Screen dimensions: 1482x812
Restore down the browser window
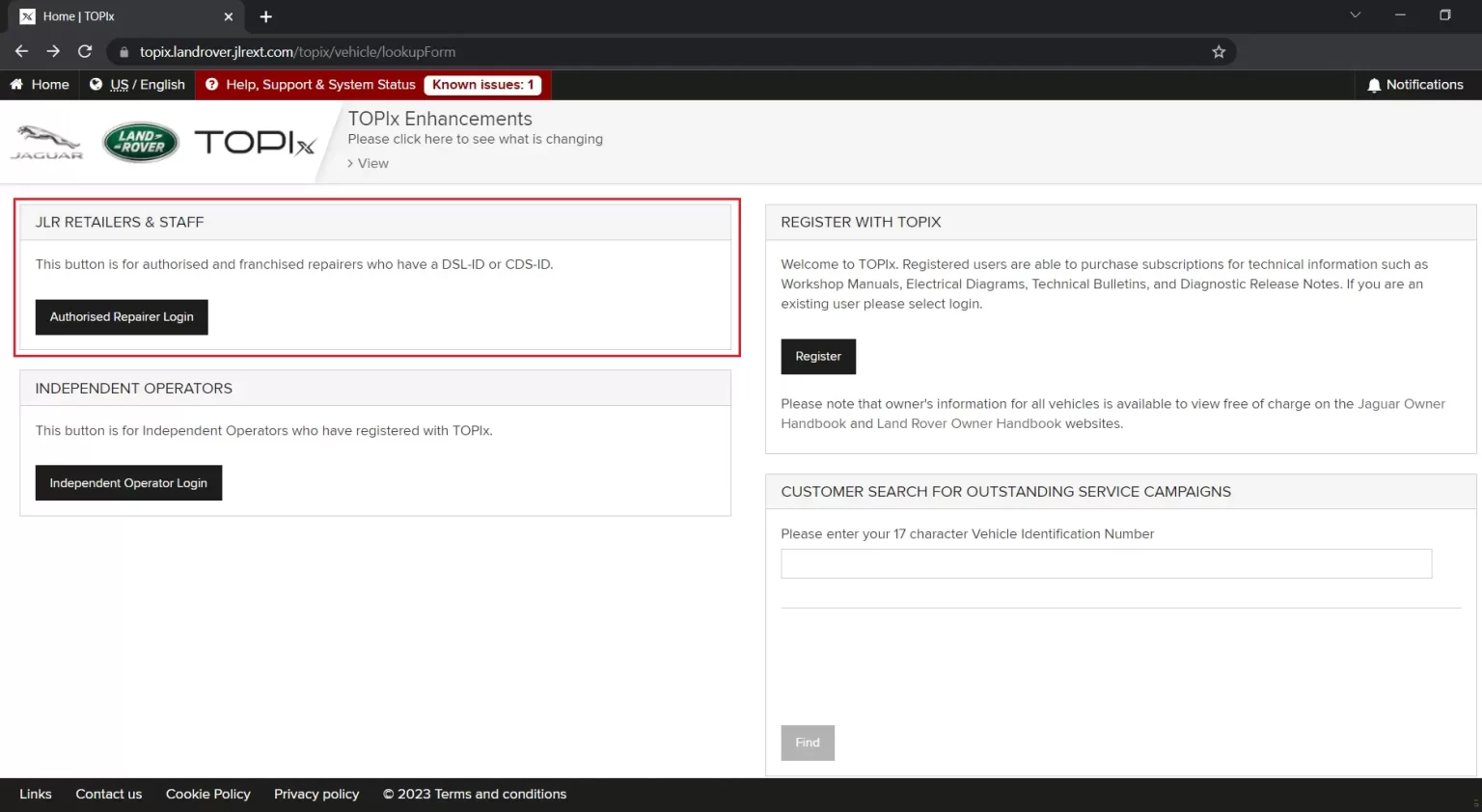tap(1445, 15)
